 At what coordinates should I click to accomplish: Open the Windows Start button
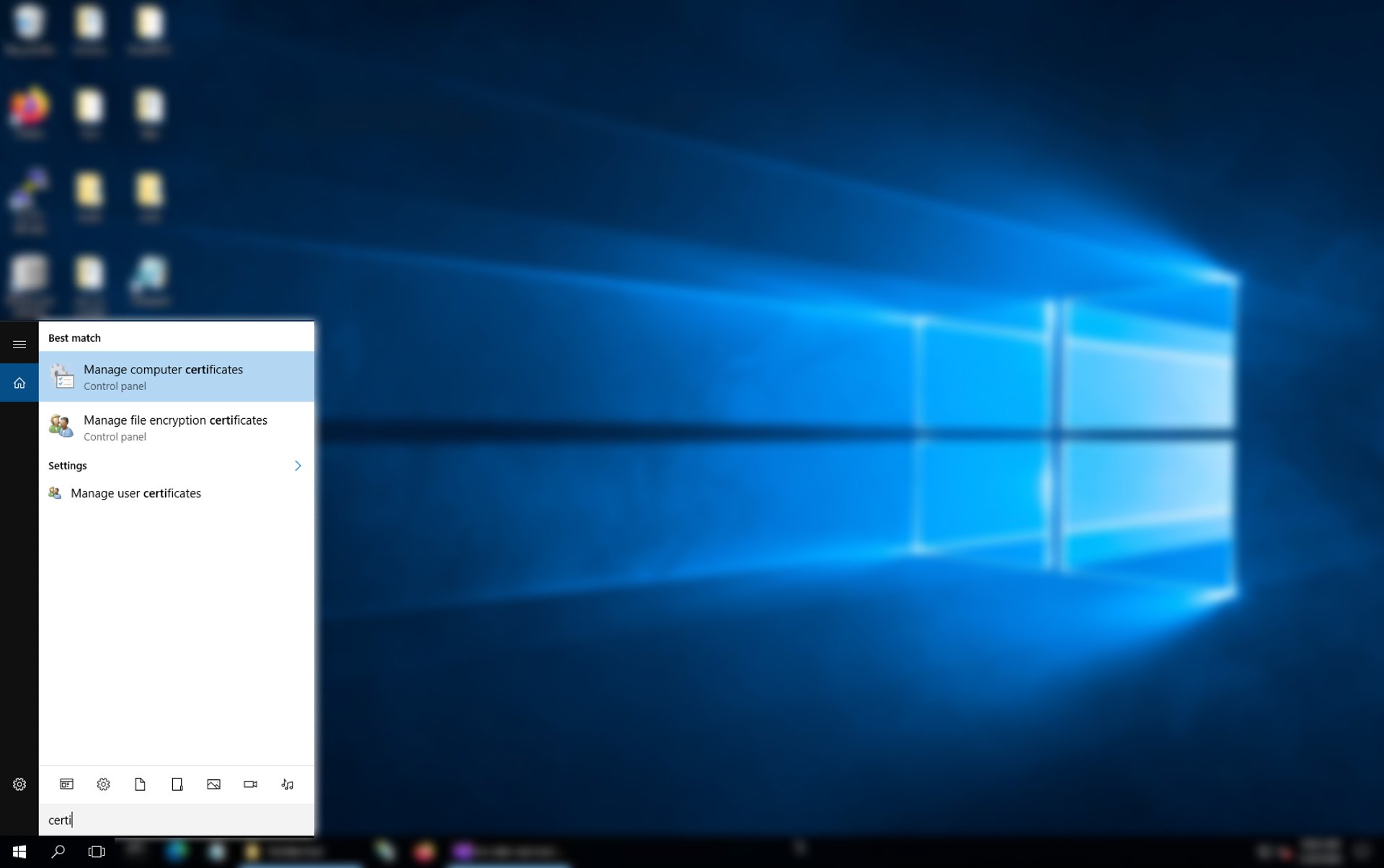(x=19, y=852)
